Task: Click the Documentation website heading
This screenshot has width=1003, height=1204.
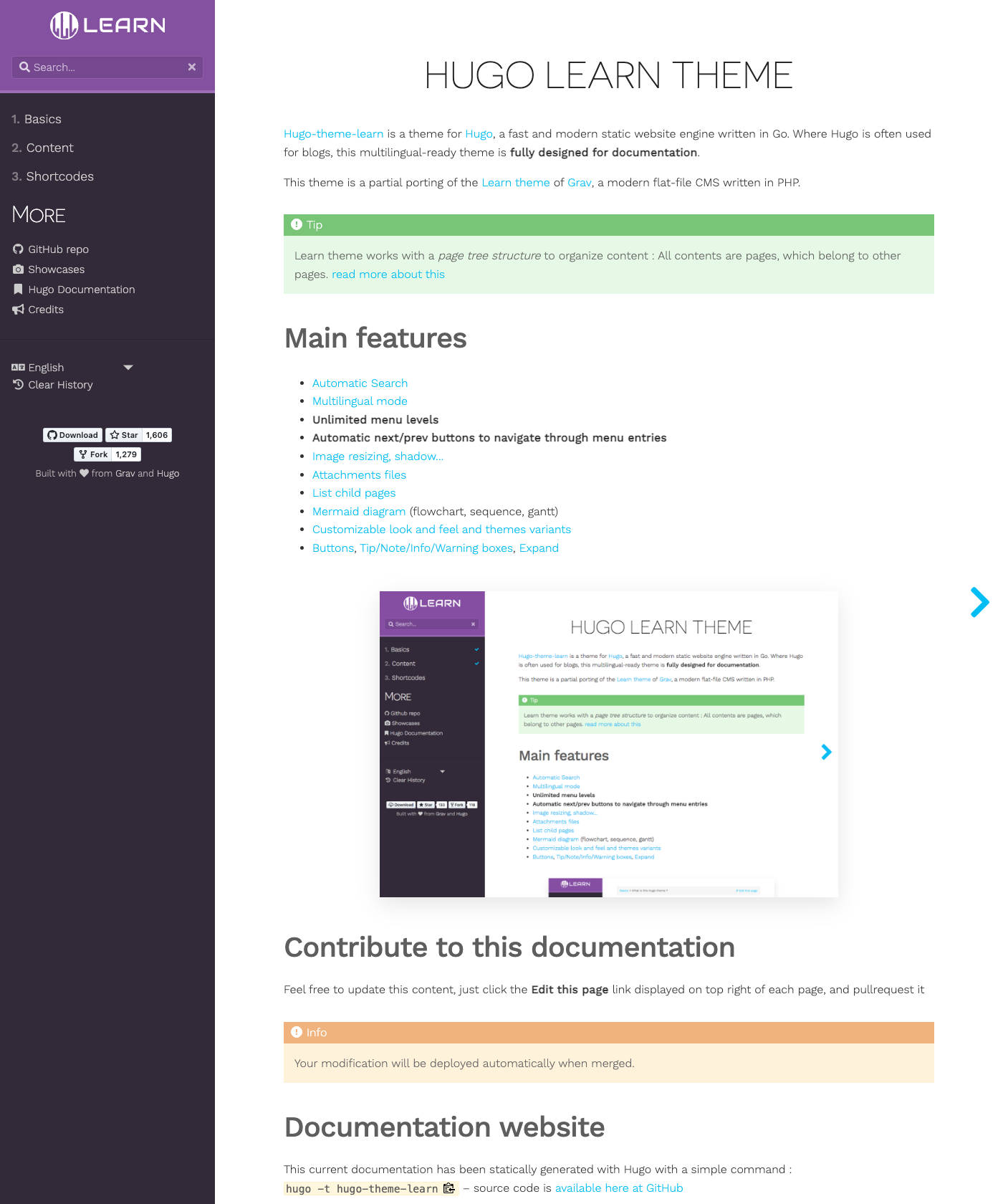Action: point(444,1127)
